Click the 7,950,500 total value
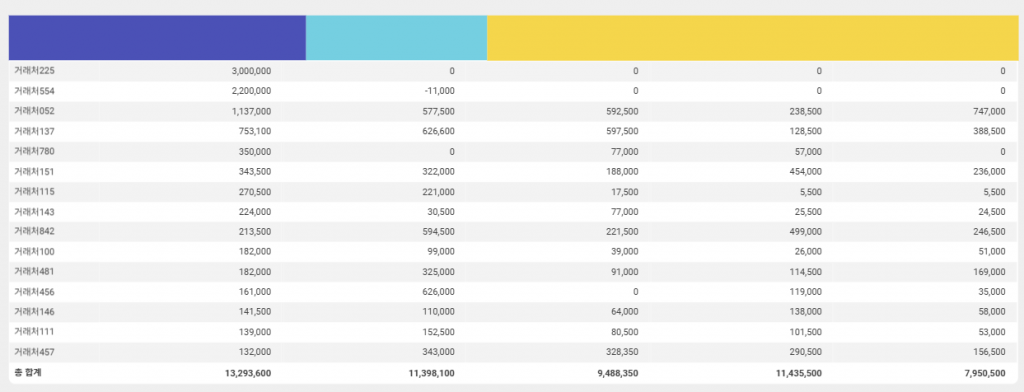This screenshot has height=392, width=1024. point(985,374)
